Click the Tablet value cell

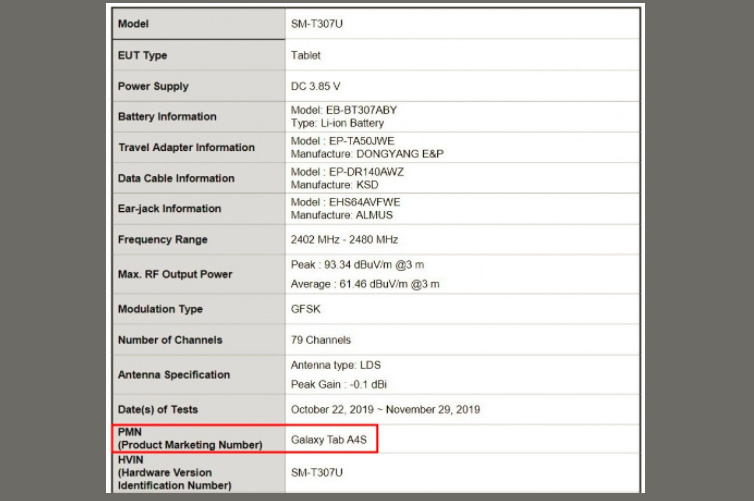[x=306, y=55]
